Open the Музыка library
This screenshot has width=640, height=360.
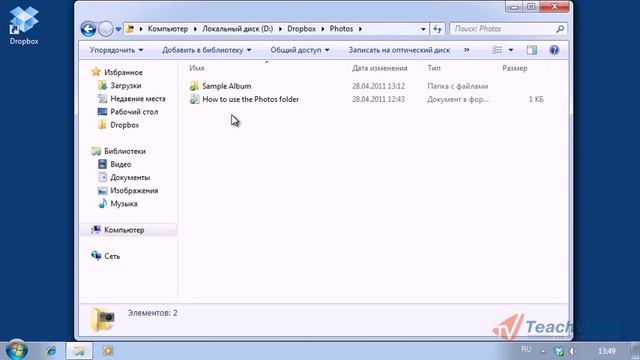123,203
